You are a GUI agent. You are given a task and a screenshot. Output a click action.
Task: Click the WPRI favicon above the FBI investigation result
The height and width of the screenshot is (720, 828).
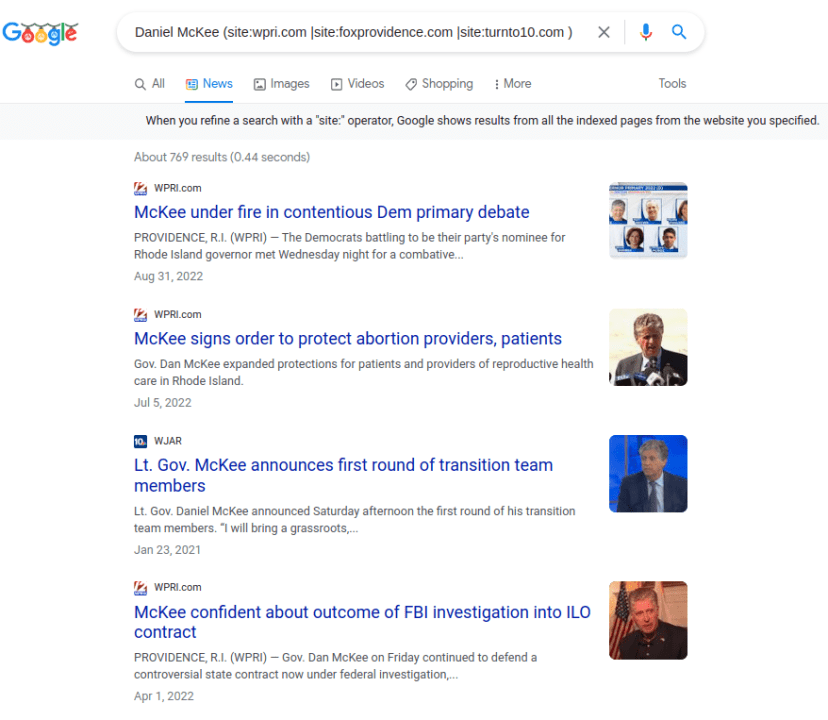pyautogui.click(x=140, y=587)
